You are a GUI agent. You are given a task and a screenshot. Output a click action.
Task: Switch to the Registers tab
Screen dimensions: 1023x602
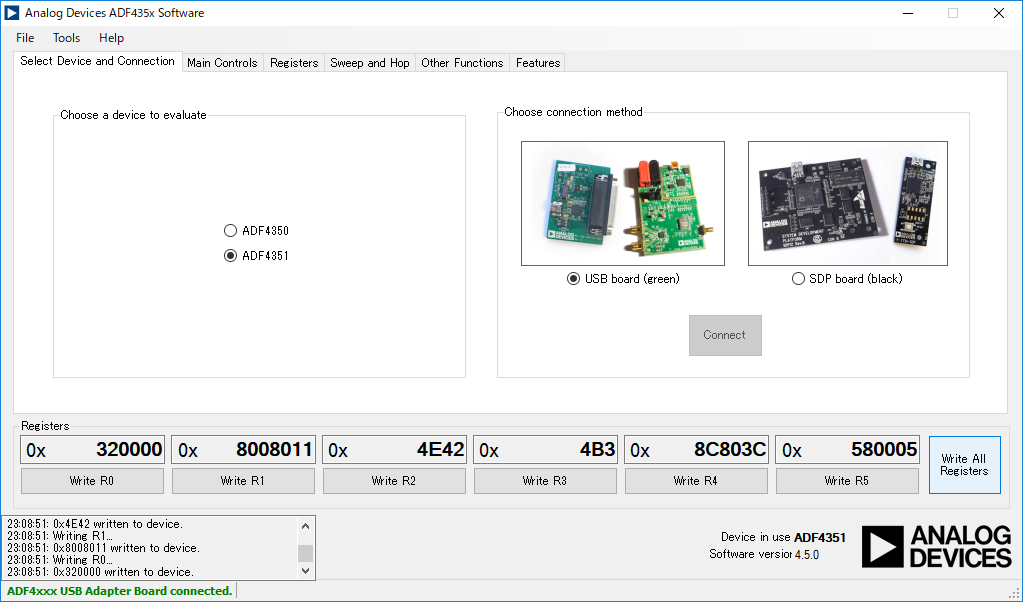click(x=294, y=63)
